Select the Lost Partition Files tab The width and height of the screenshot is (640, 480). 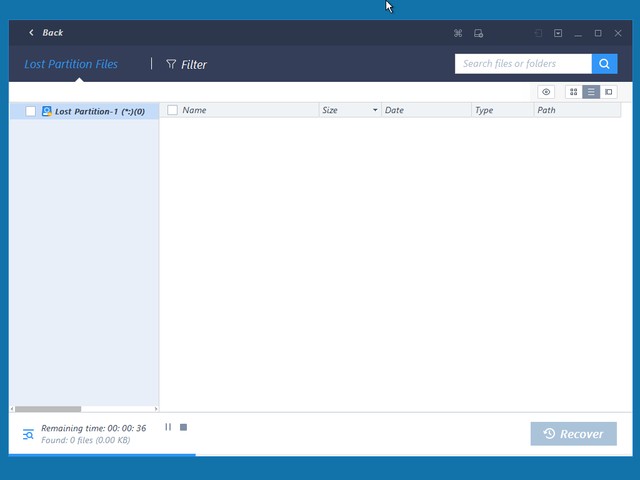coord(71,64)
